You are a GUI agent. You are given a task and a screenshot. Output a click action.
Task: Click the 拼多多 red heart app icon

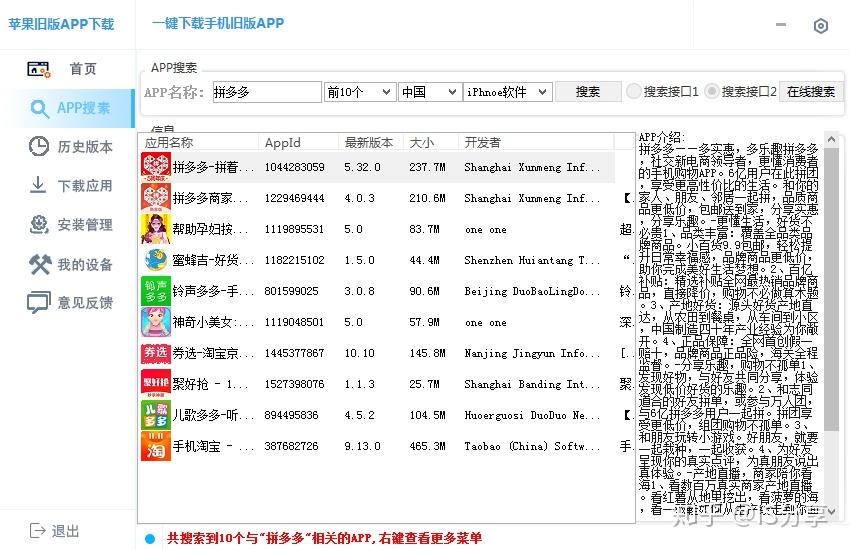156,167
